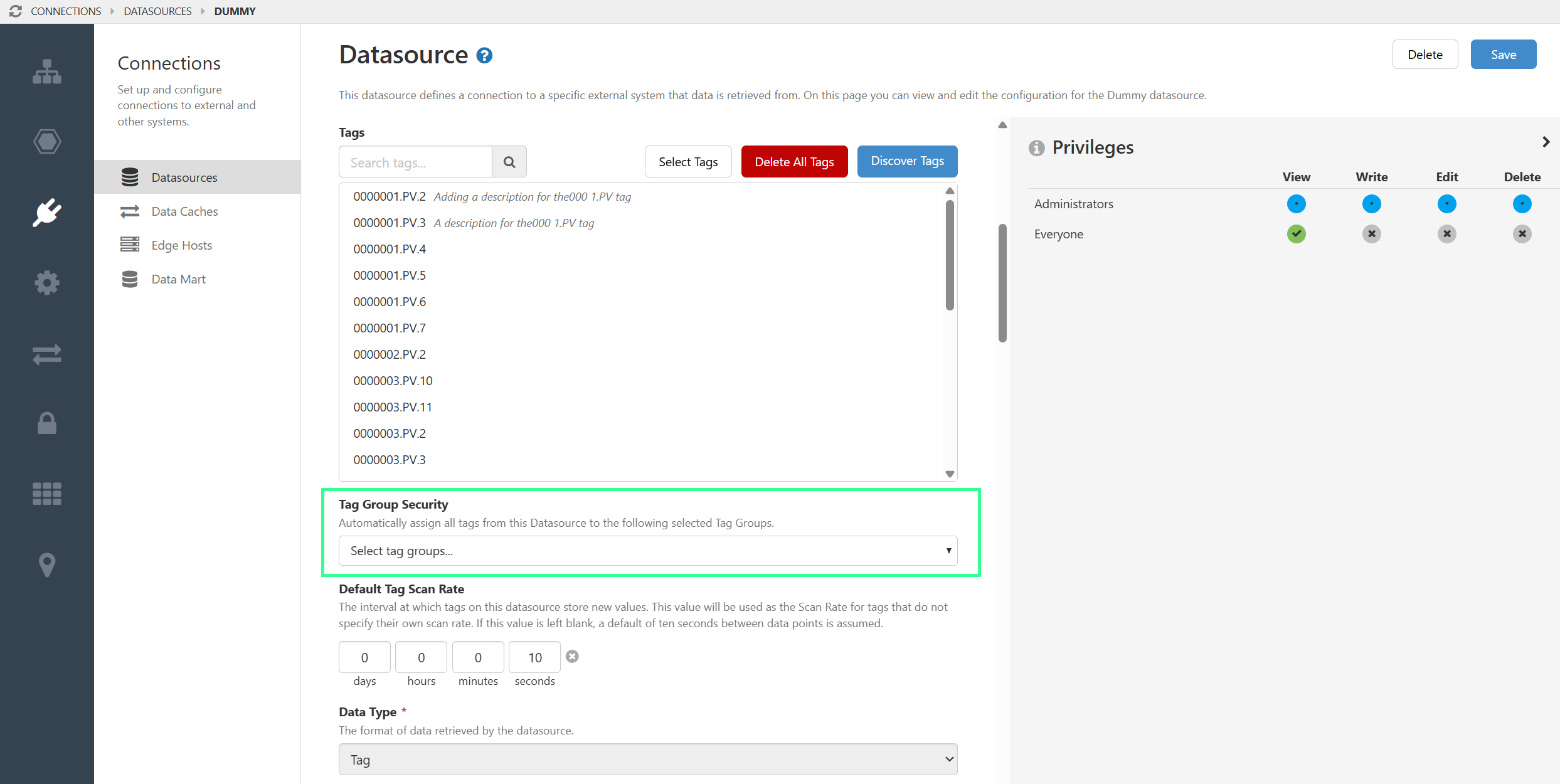Open the Data Type dropdown showing Tag
This screenshot has height=784, width=1560.
pyautogui.click(x=647, y=759)
